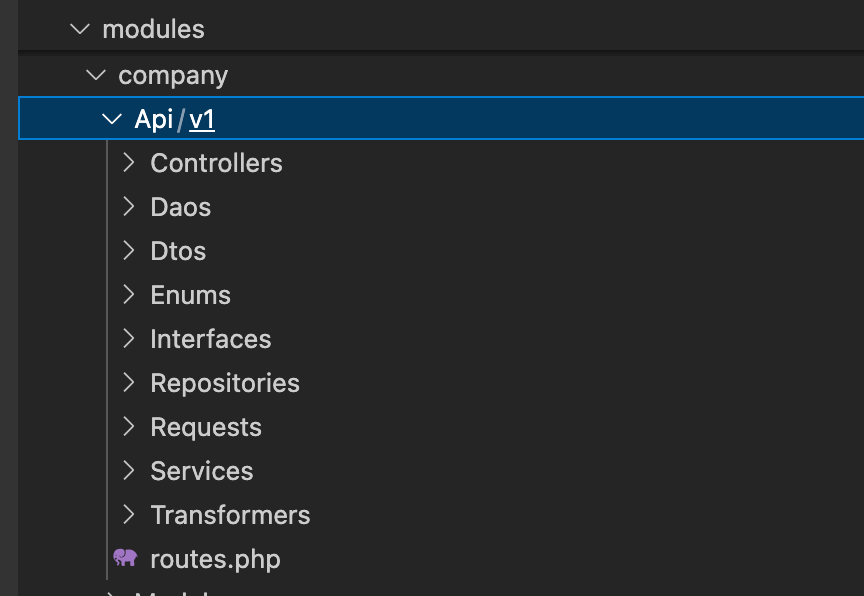This screenshot has width=864, height=596.
Task: Select the Requests folder
Action: tap(206, 427)
